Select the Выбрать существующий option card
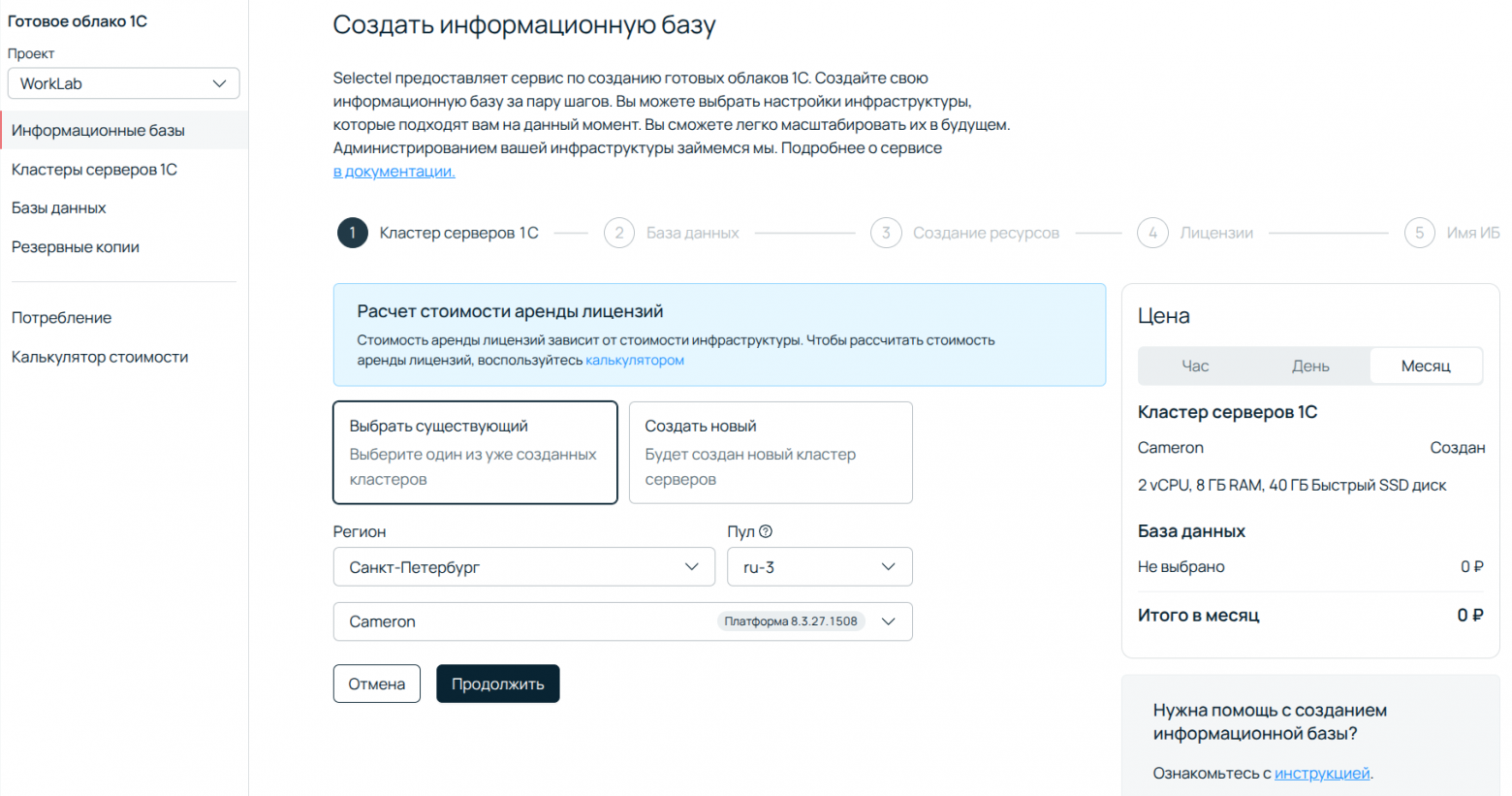The height and width of the screenshot is (796, 1512). click(475, 453)
